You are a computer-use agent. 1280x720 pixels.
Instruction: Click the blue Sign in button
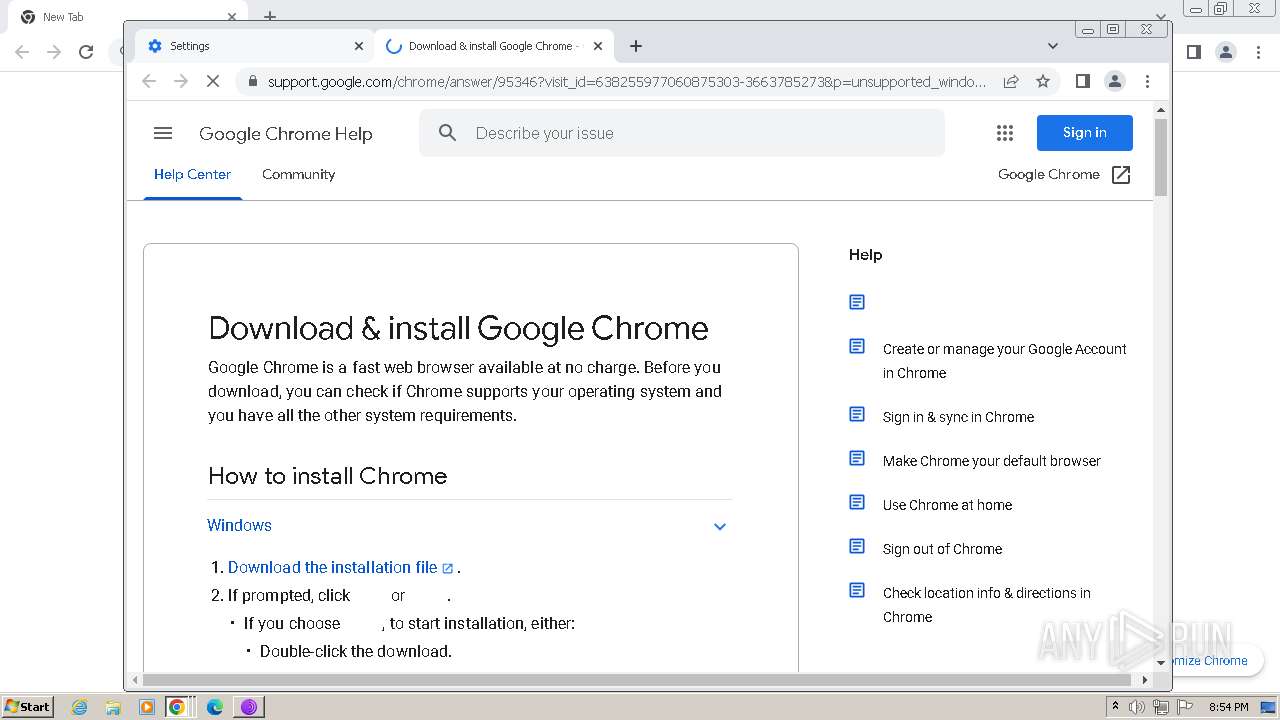[x=1084, y=133]
